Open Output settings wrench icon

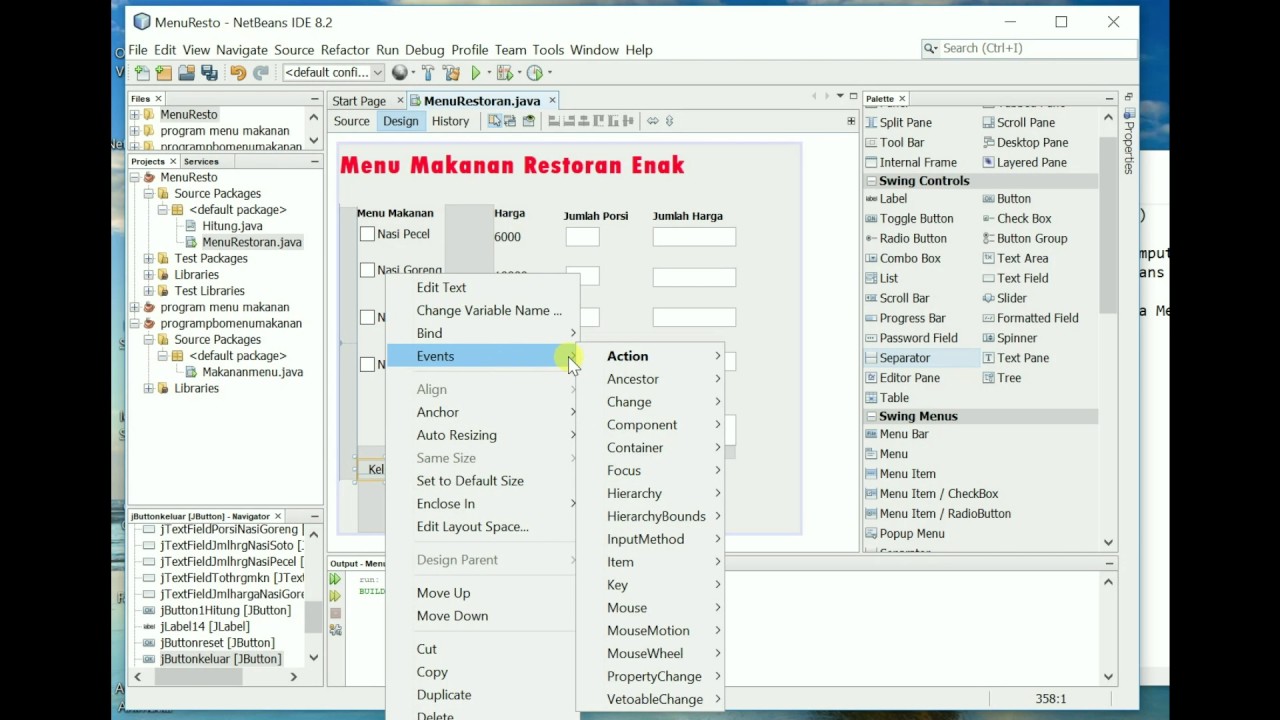[335, 630]
